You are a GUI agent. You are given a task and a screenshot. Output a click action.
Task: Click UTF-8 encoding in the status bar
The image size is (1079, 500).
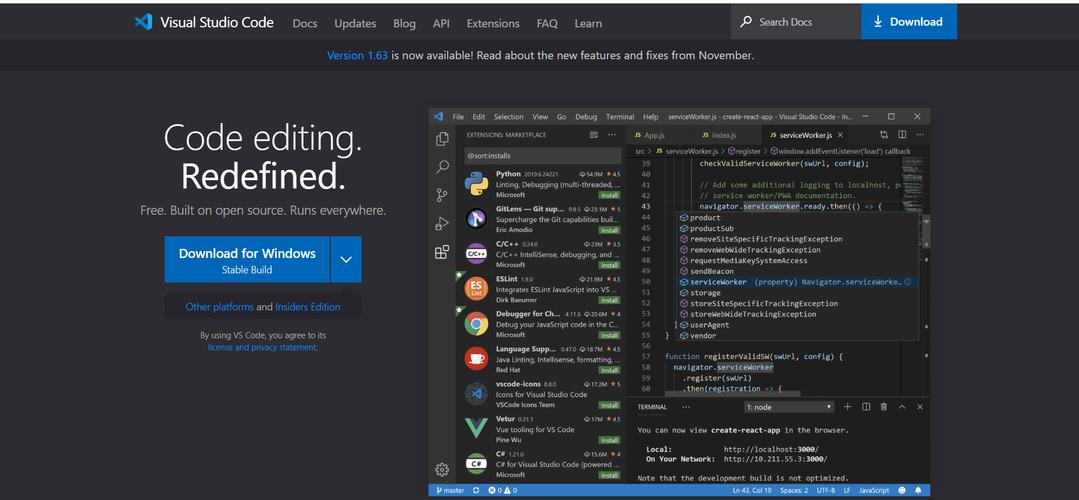pos(826,490)
